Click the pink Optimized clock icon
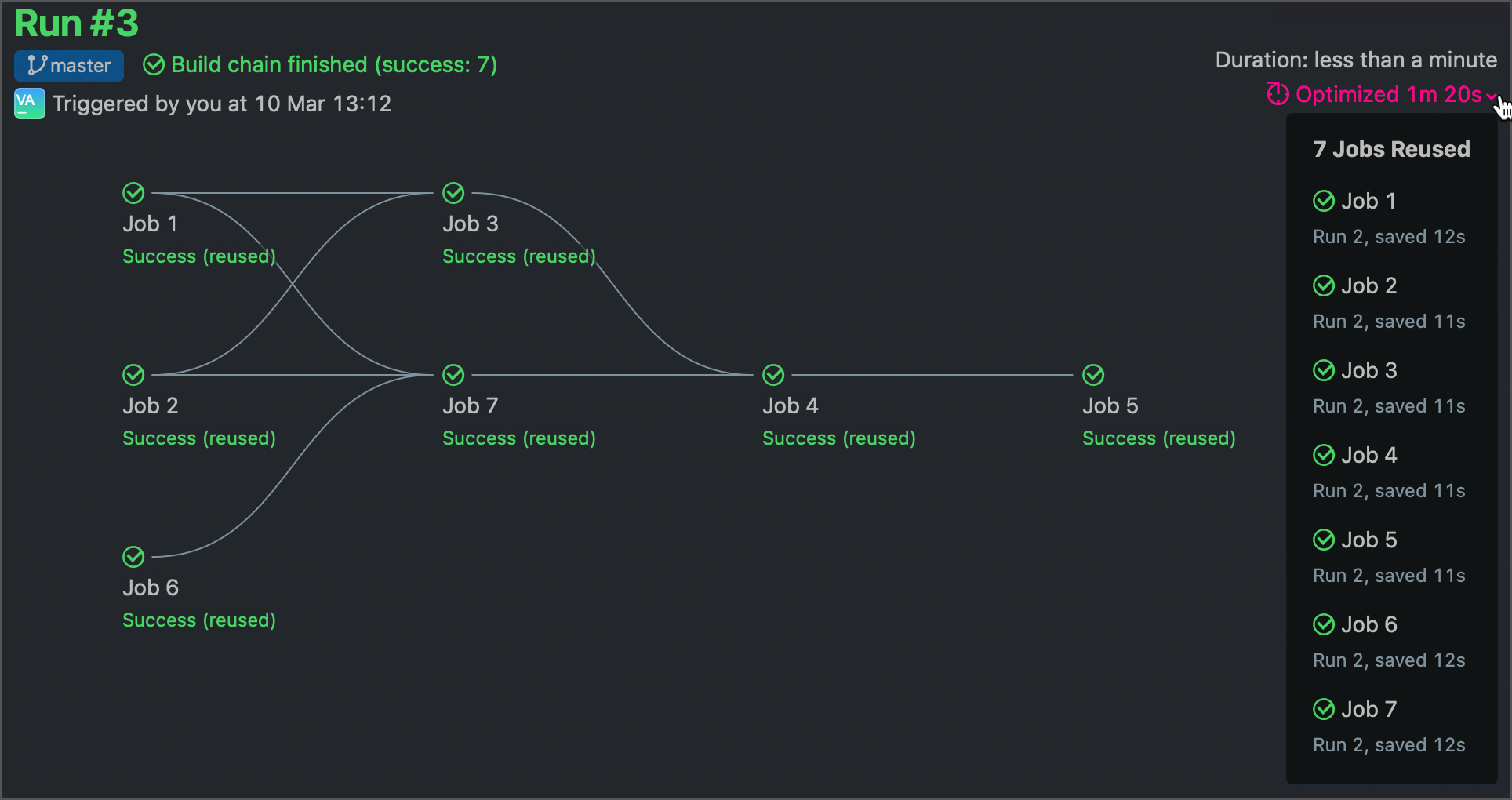The width and height of the screenshot is (1512, 800). click(1278, 94)
